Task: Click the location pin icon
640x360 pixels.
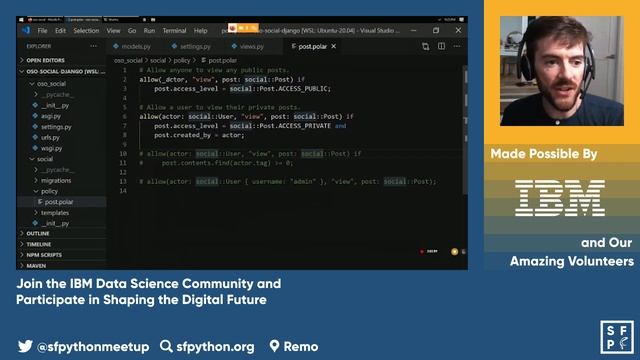Action: 274,346
